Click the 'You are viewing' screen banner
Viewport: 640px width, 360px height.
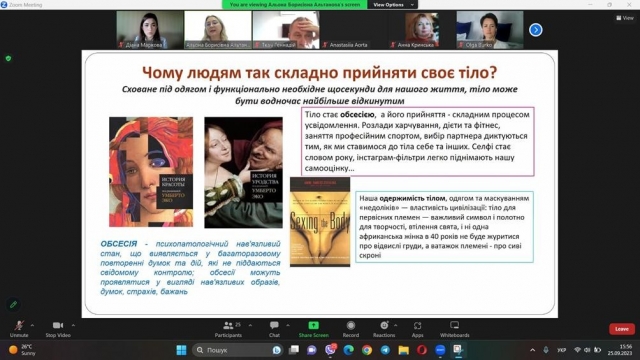pyautogui.click(x=295, y=4)
